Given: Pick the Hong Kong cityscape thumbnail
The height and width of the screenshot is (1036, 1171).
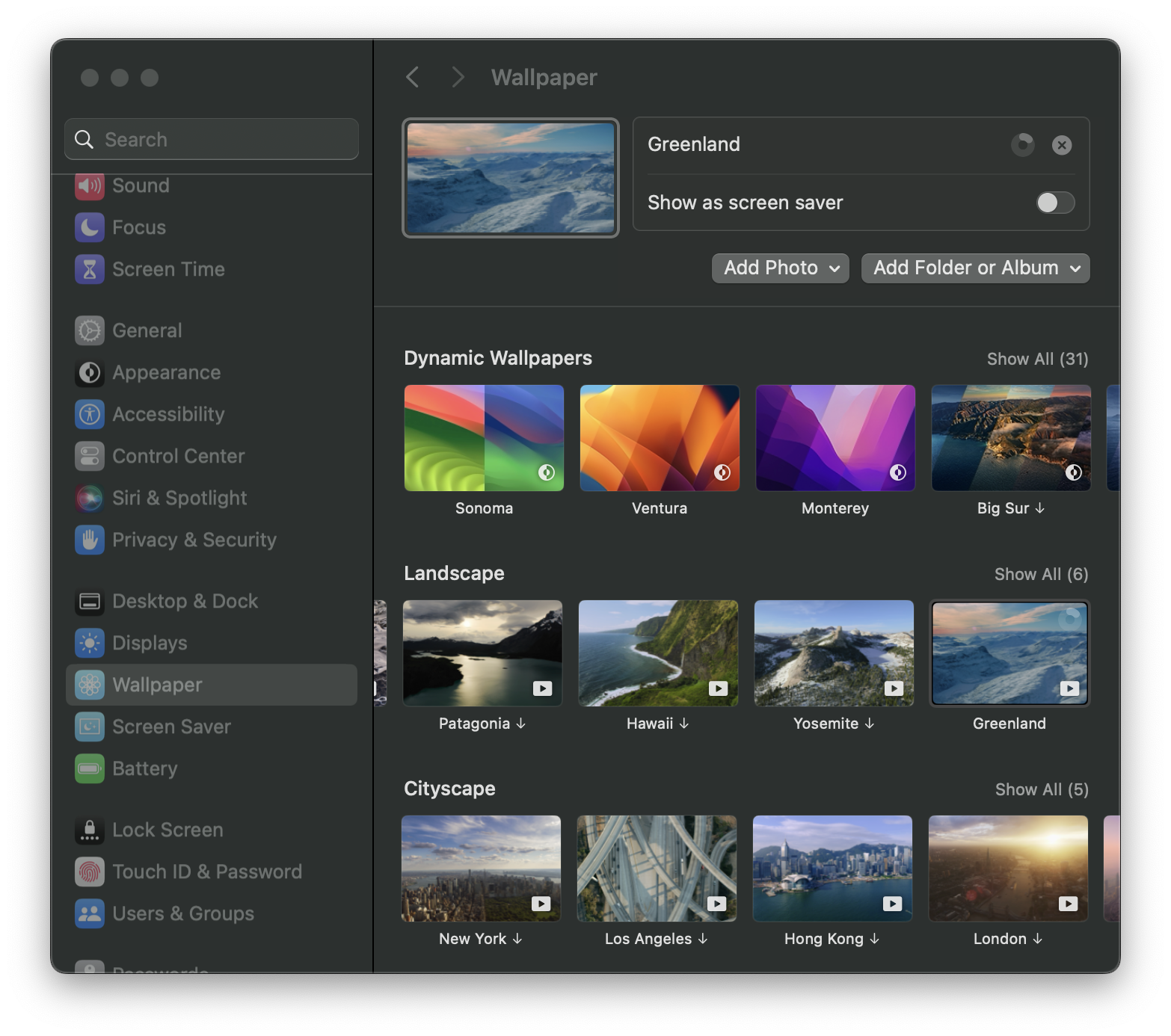Looking at the screenshot, I should coord(832,869).
